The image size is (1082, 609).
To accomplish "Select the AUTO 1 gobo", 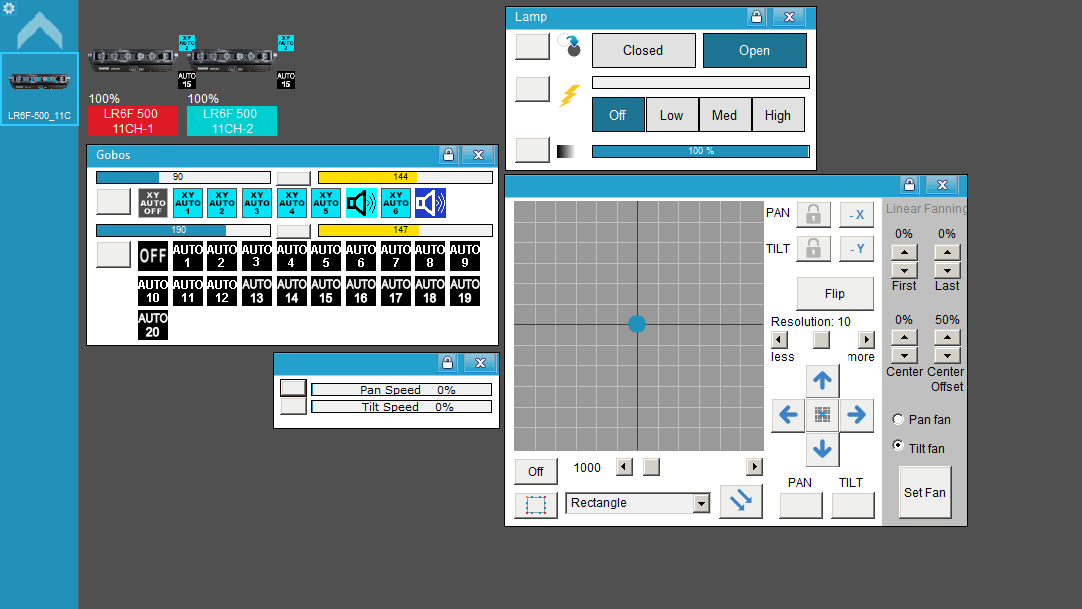I will click(188, 256).
